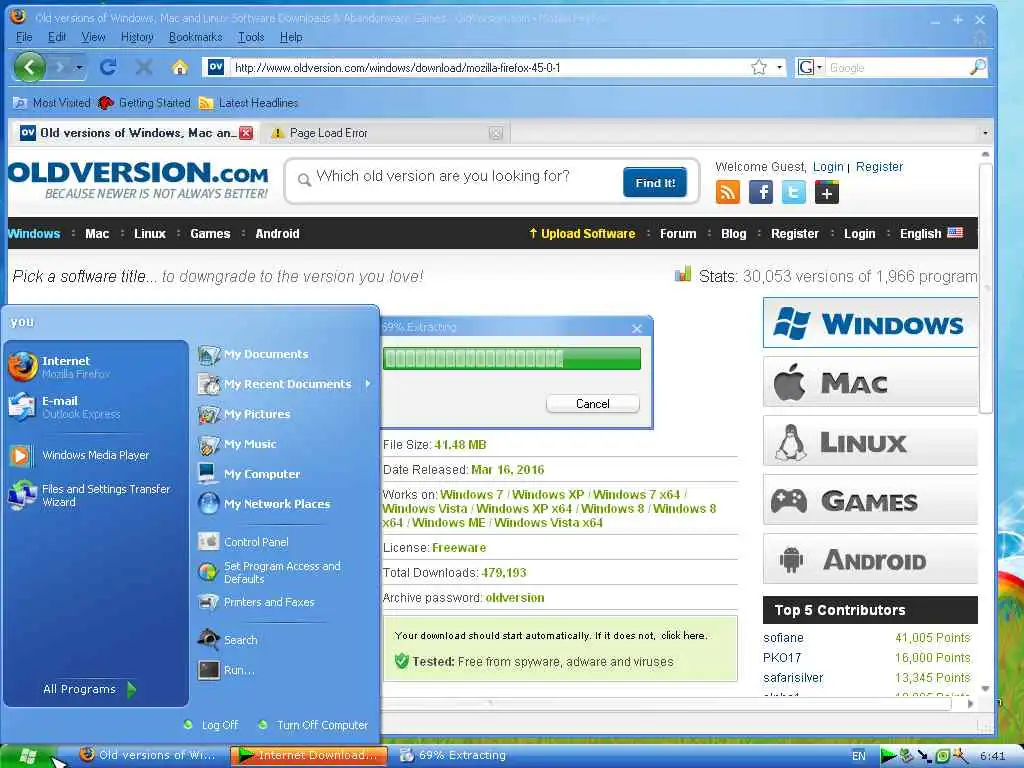Open the RSS feed orange icon
The height and width of the screenshot is (768, 1024).
(728, 193)
